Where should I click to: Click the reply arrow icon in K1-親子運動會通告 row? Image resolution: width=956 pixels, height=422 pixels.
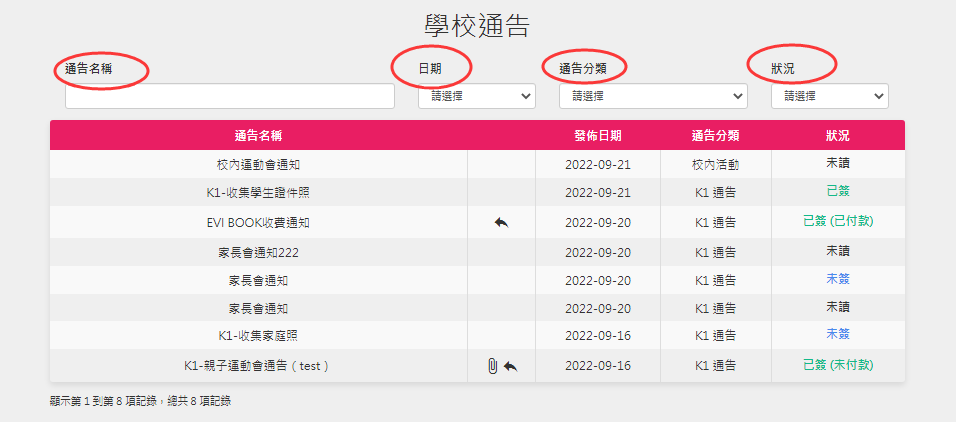coord(510,366)
